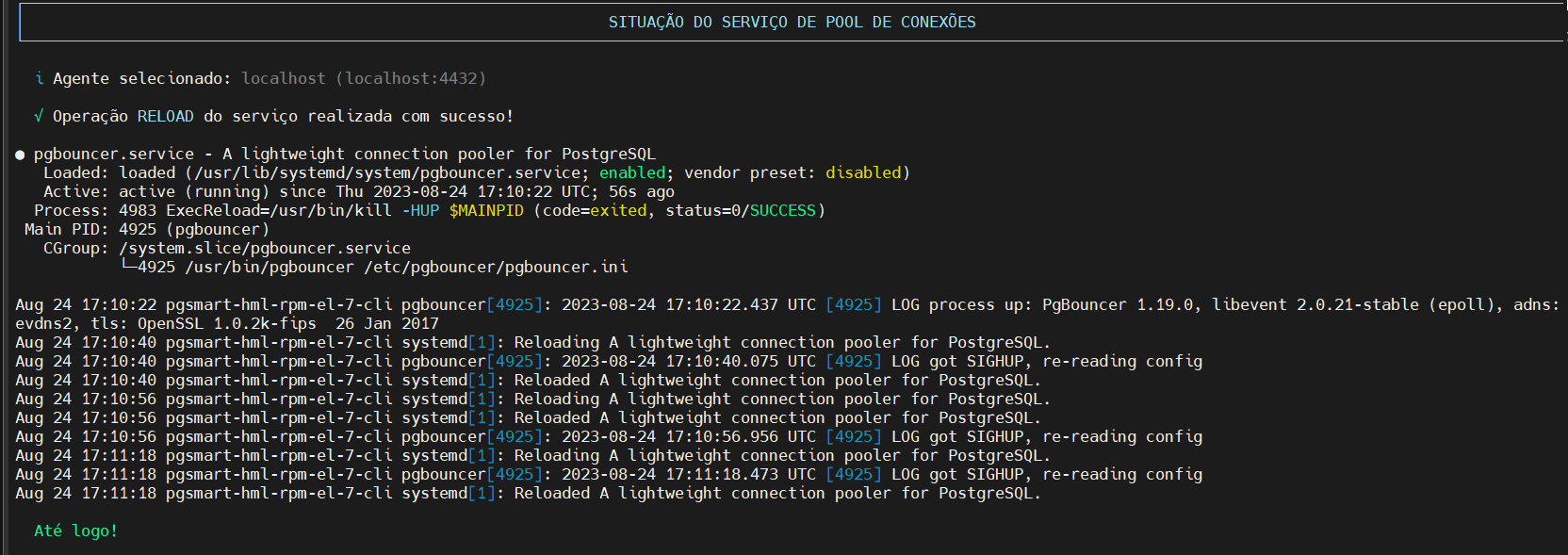The height and width of the screenshot is (555, 1568).
Task: Click the $MAINPID variable text
Action: click(x=486, y=210)
